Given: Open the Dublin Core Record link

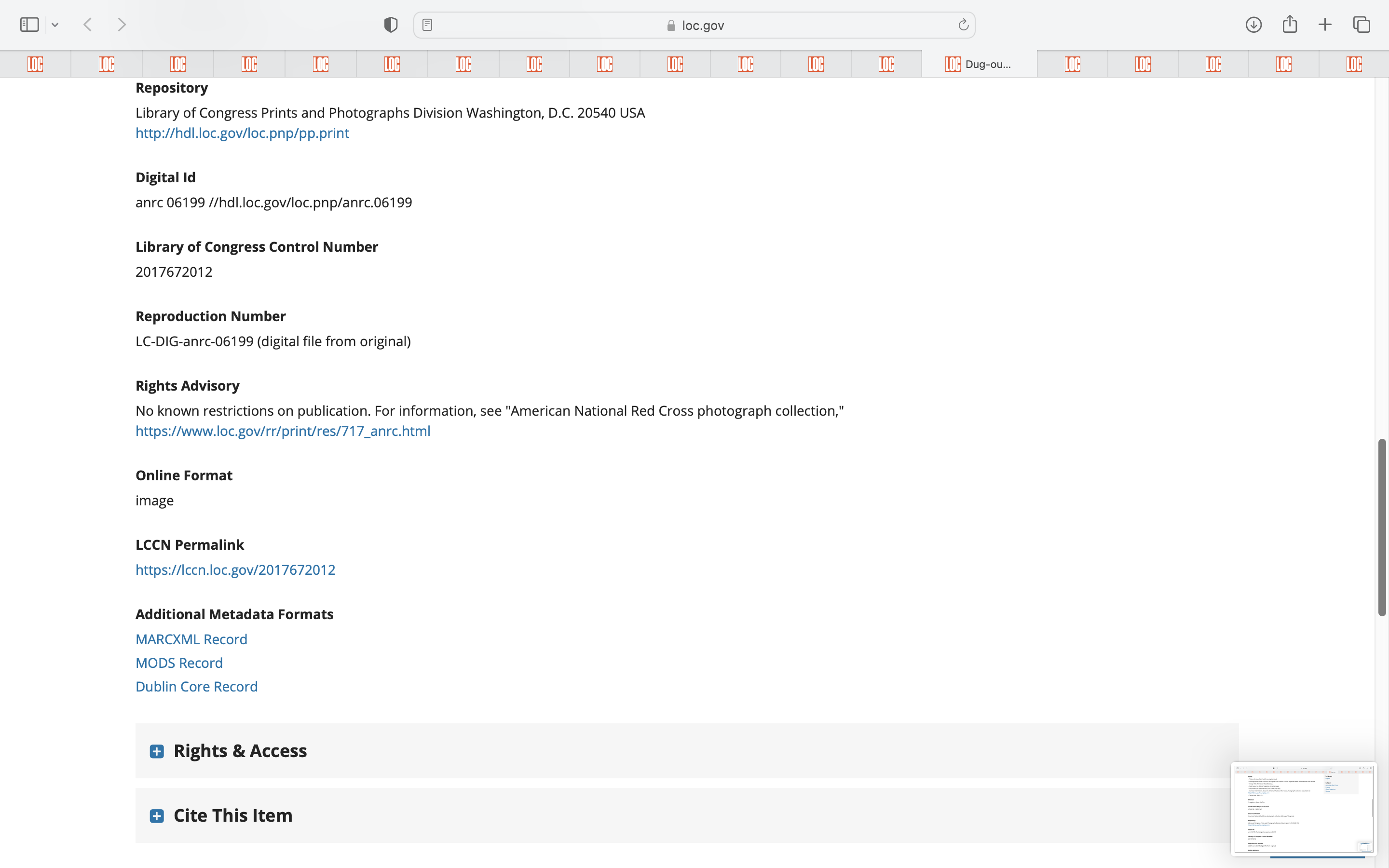Looking at the screenshot, I should [x=196, y=687].
